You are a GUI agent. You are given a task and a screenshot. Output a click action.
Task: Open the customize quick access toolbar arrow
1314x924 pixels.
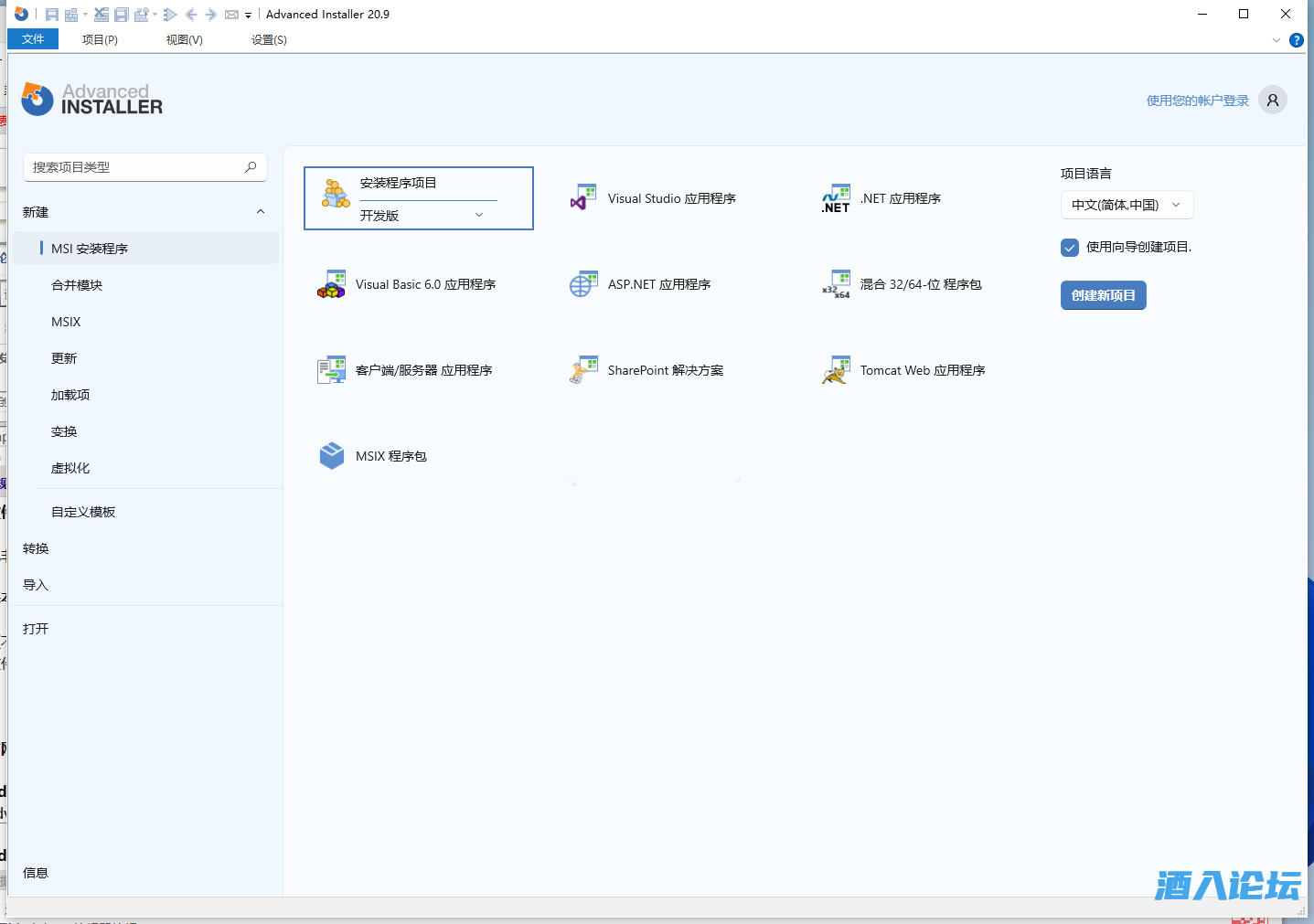(248, 16)
